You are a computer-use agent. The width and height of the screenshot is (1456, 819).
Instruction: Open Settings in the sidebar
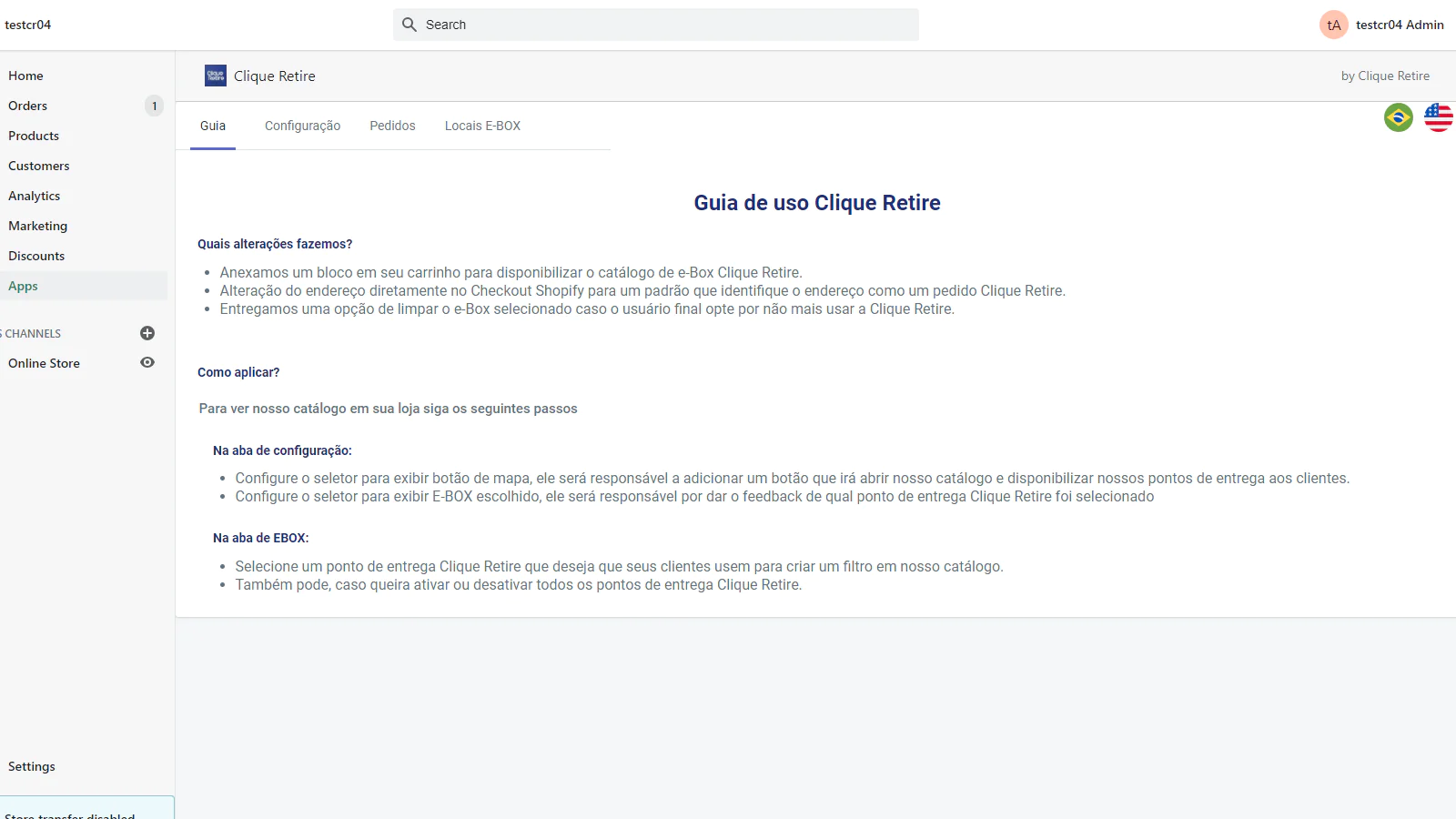point(32,766)
